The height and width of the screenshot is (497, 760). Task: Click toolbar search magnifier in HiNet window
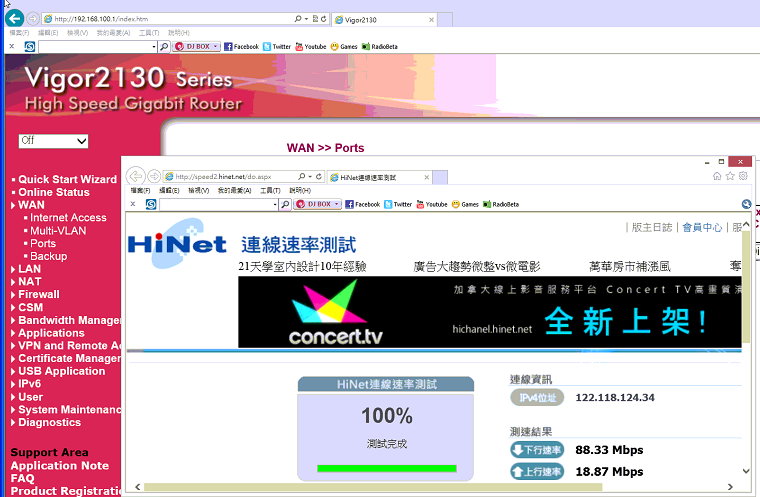click(285, 204)
